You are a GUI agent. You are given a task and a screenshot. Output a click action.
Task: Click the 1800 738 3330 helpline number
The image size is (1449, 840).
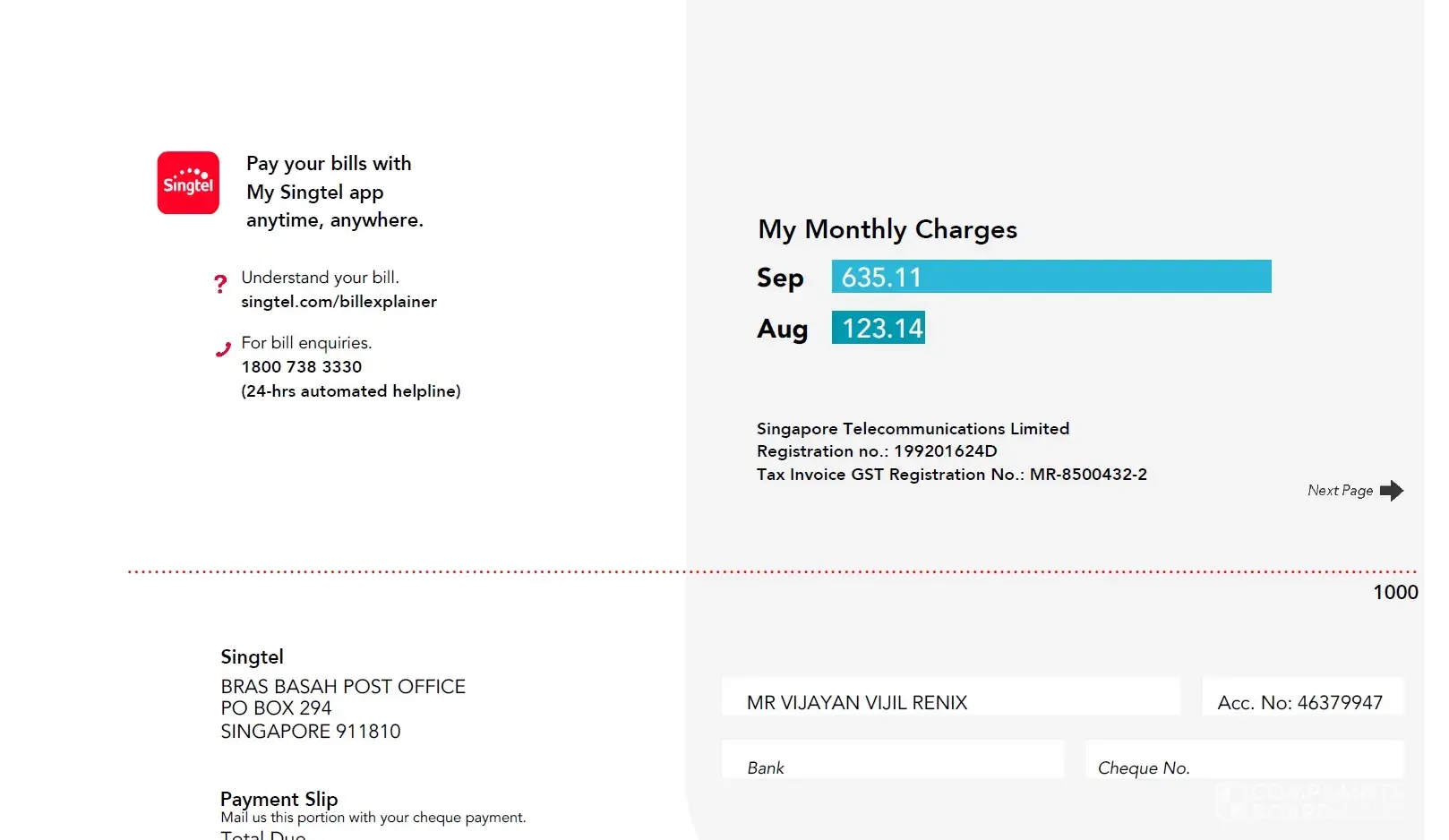302,367
